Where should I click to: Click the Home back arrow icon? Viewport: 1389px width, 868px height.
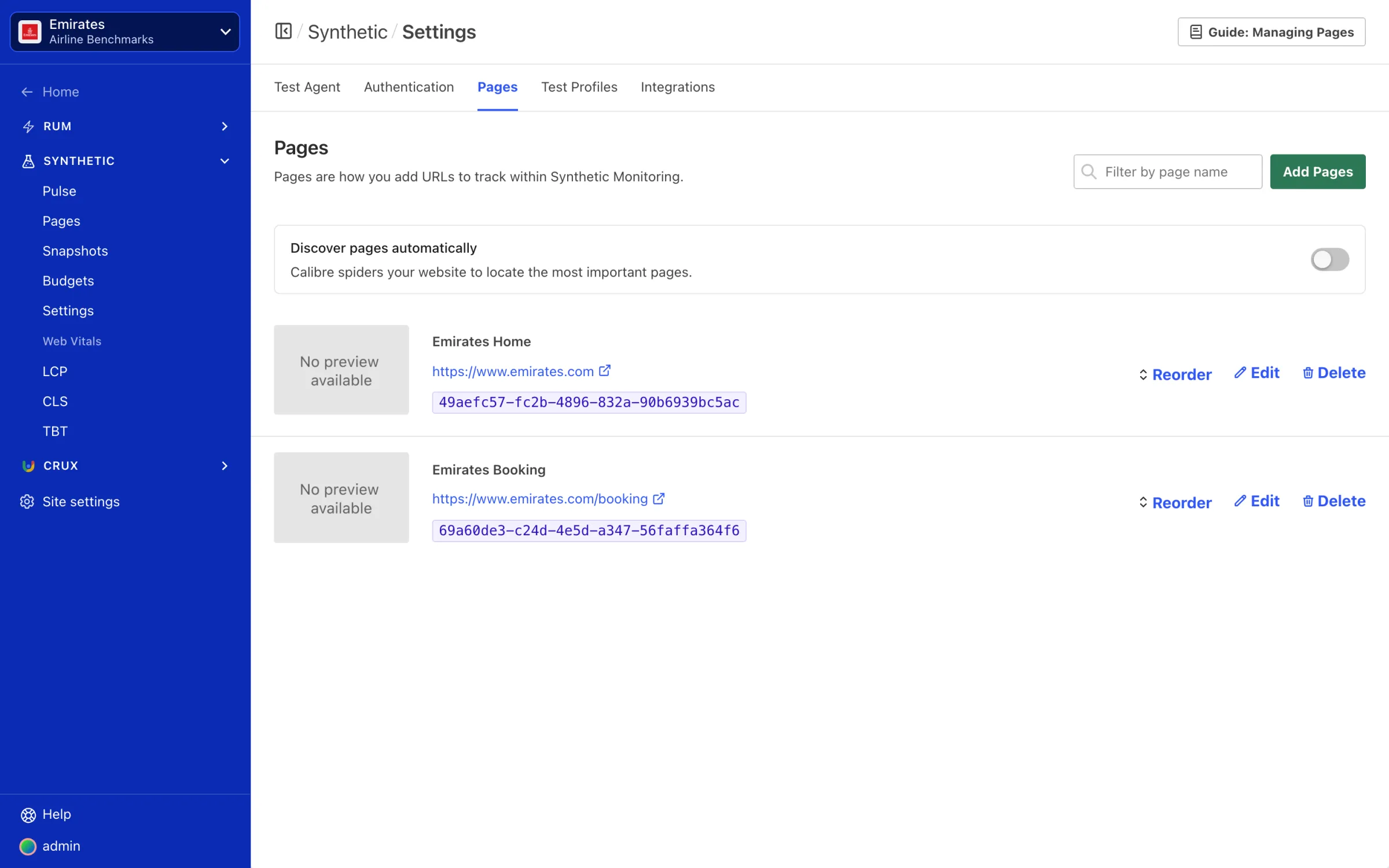pyautogui.click(x=27, y=92)
